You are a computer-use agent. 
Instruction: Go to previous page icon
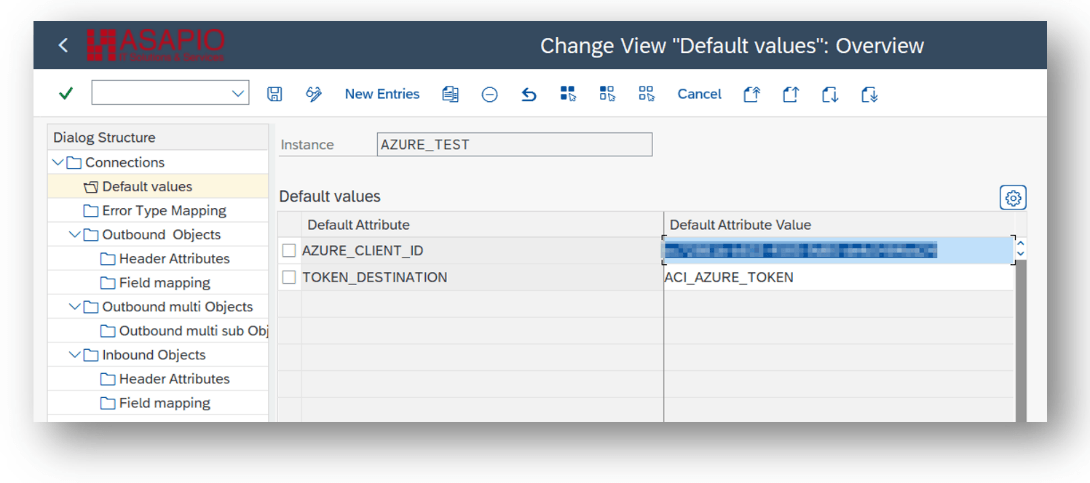point(790,95)
